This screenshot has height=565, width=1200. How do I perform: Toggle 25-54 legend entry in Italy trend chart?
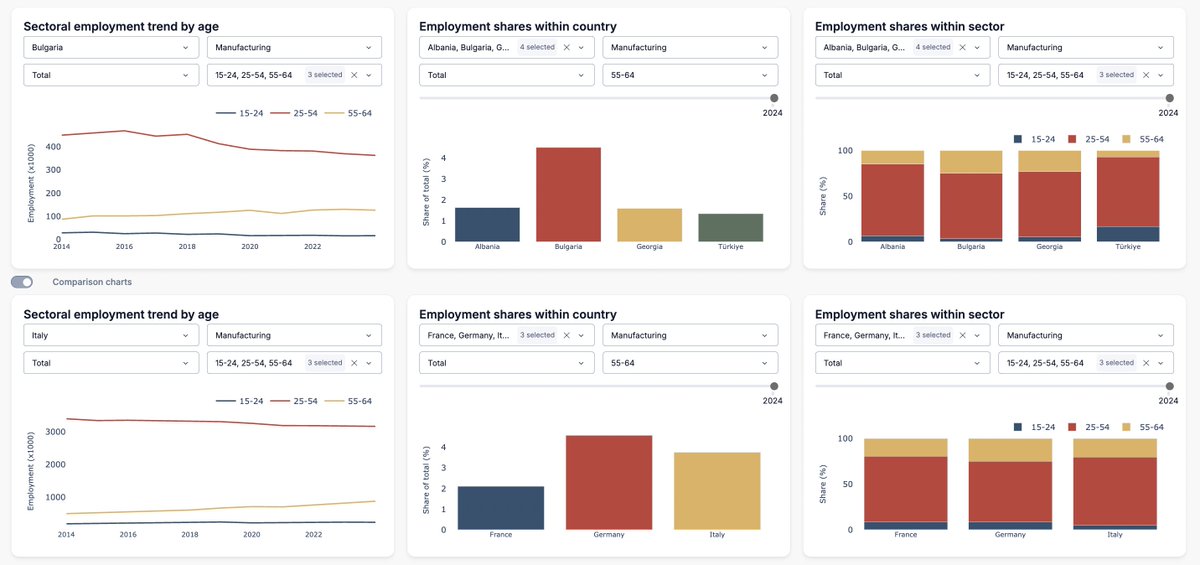click(x=292, y=401)
